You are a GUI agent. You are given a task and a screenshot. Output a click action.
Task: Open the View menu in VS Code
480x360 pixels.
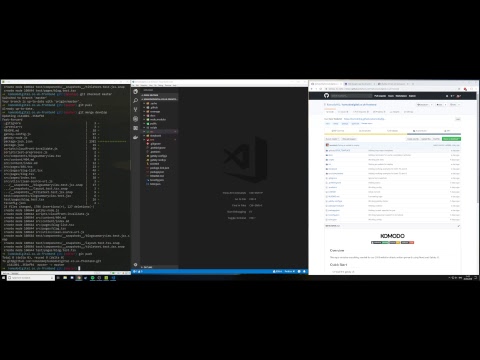[x=151, y=85]
